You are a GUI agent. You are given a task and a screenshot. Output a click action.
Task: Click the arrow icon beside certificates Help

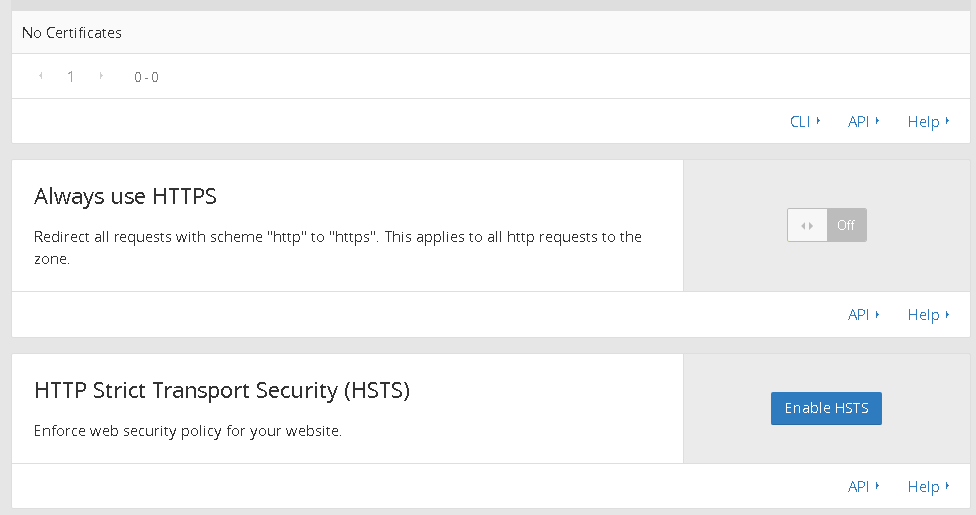(x=947, y=120)
